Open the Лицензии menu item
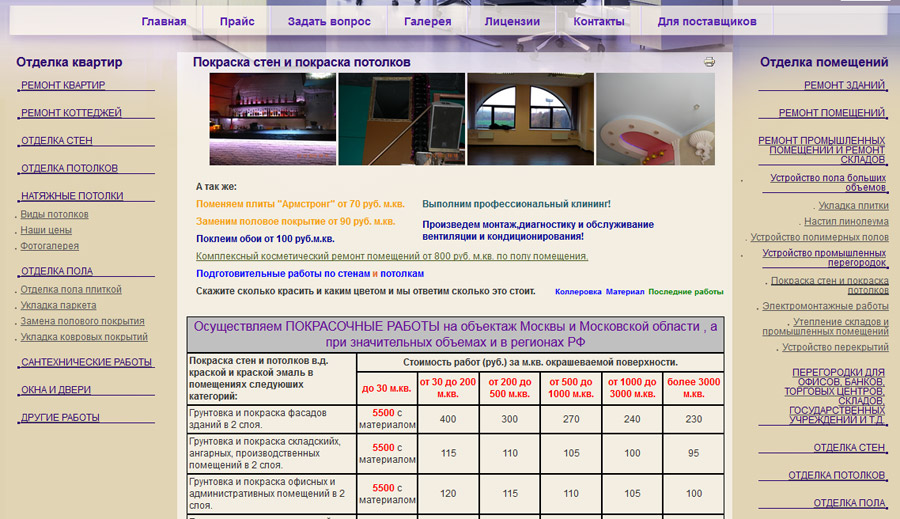This screenshot has height=519, width=900. tap(512, 21)
